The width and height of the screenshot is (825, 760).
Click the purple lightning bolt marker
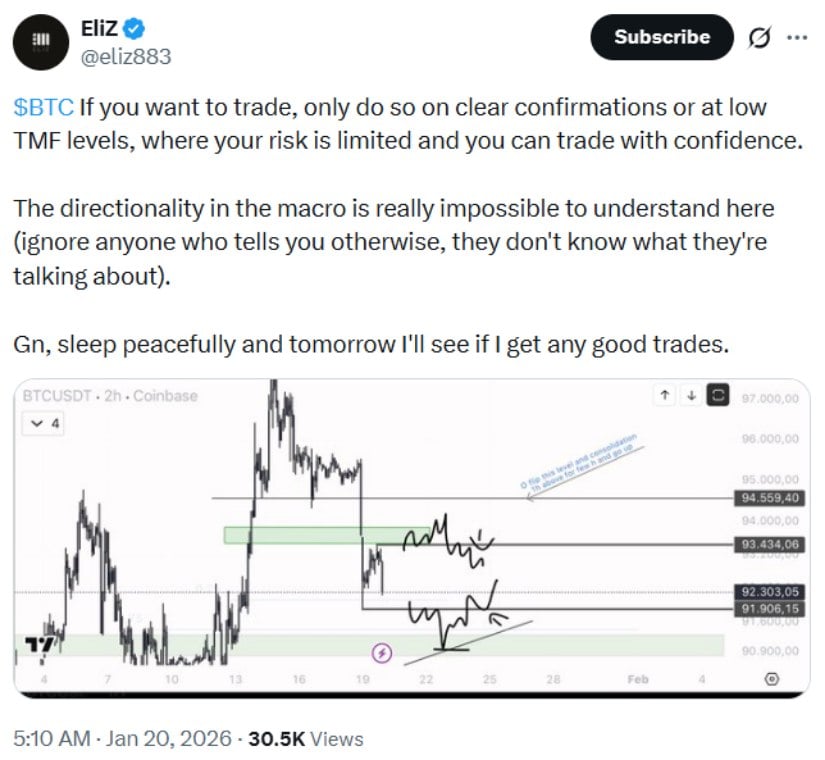[x=381, y=653]
